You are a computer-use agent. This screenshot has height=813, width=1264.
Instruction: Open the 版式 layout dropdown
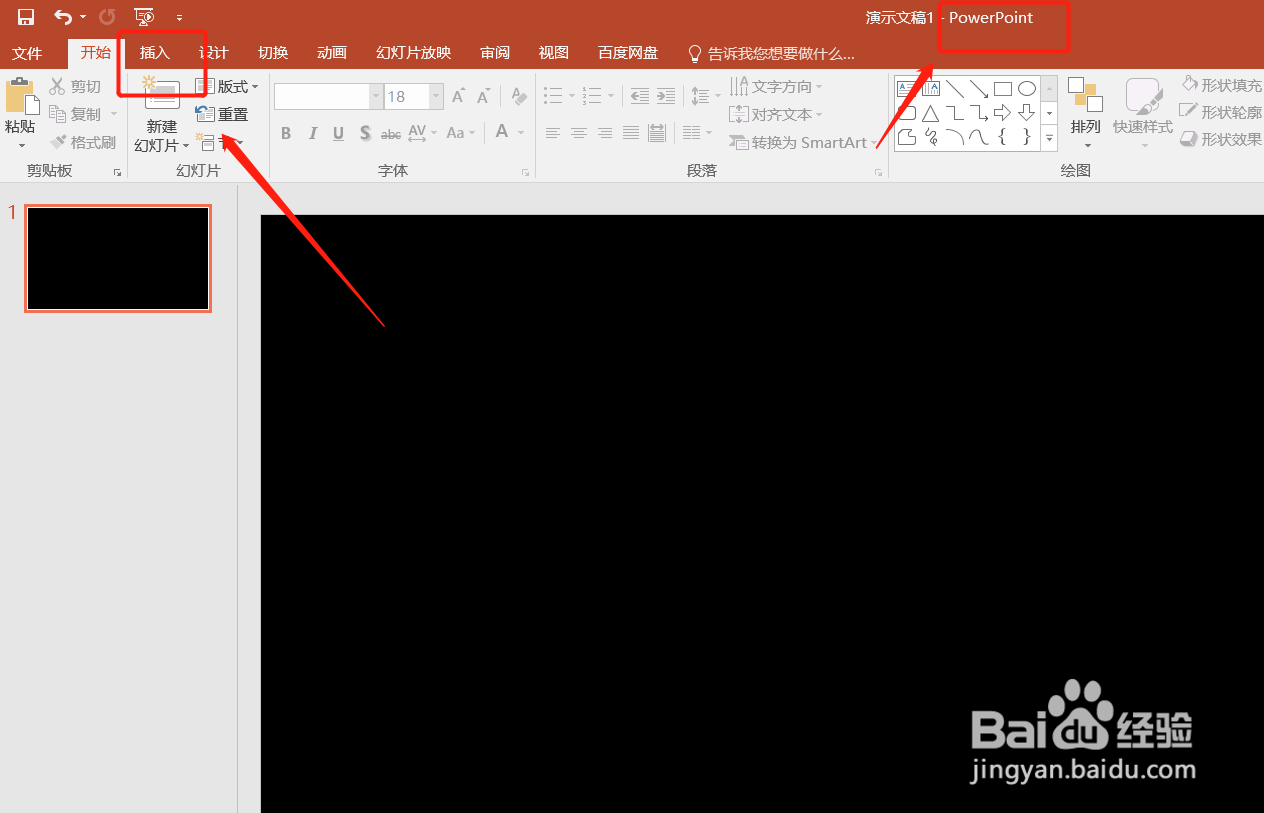227,87
